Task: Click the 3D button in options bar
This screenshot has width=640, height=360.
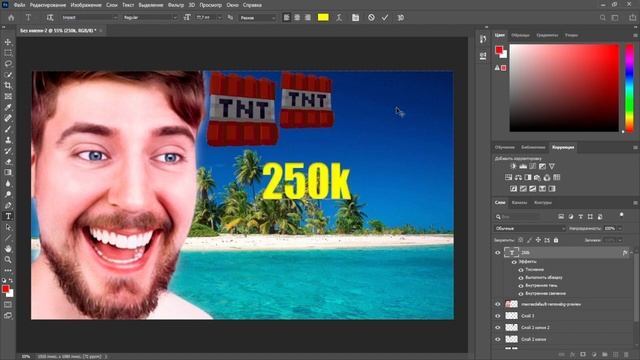Action: [x=400, y=18]
